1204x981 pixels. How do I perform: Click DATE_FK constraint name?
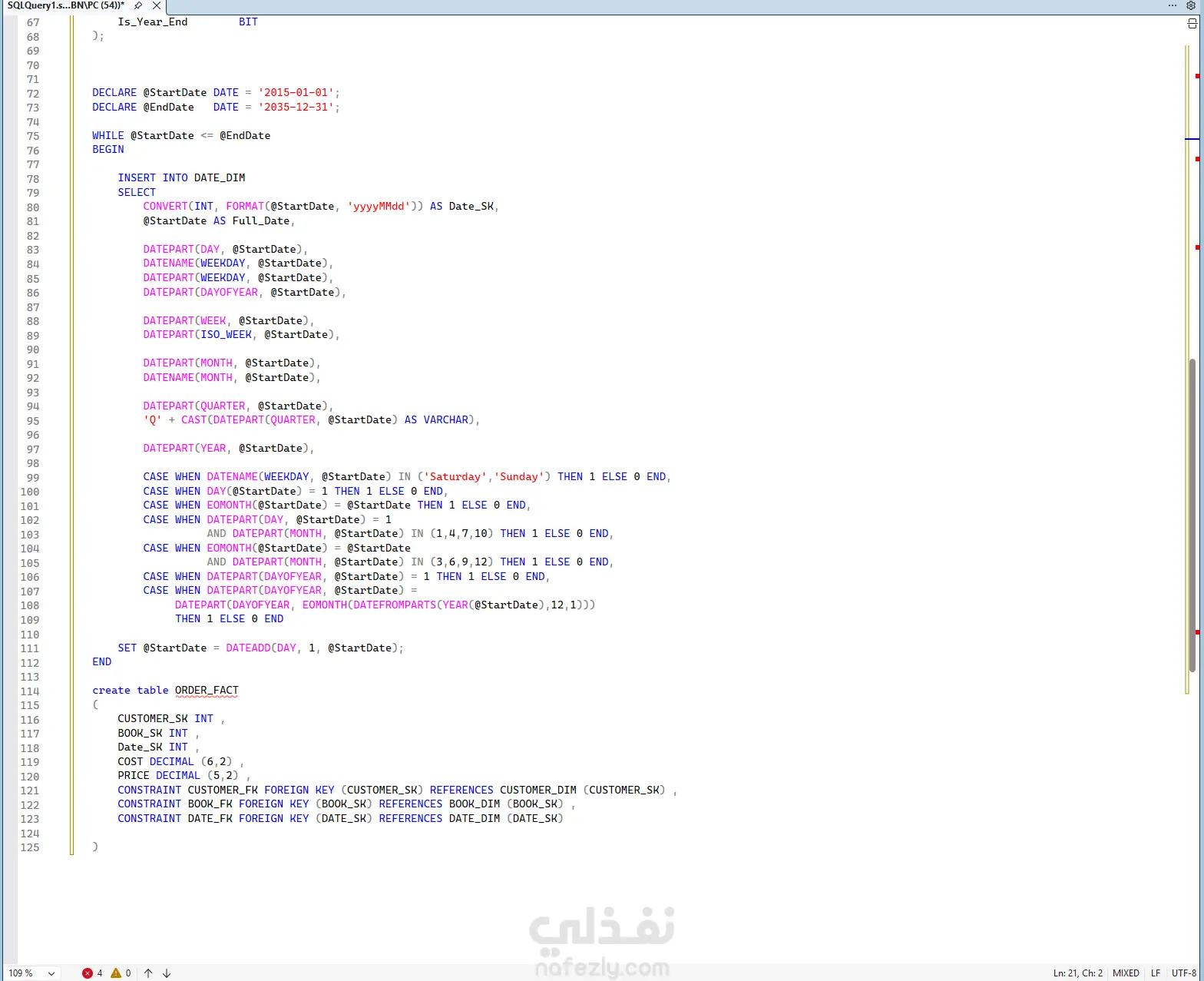(x=210, y=818)
